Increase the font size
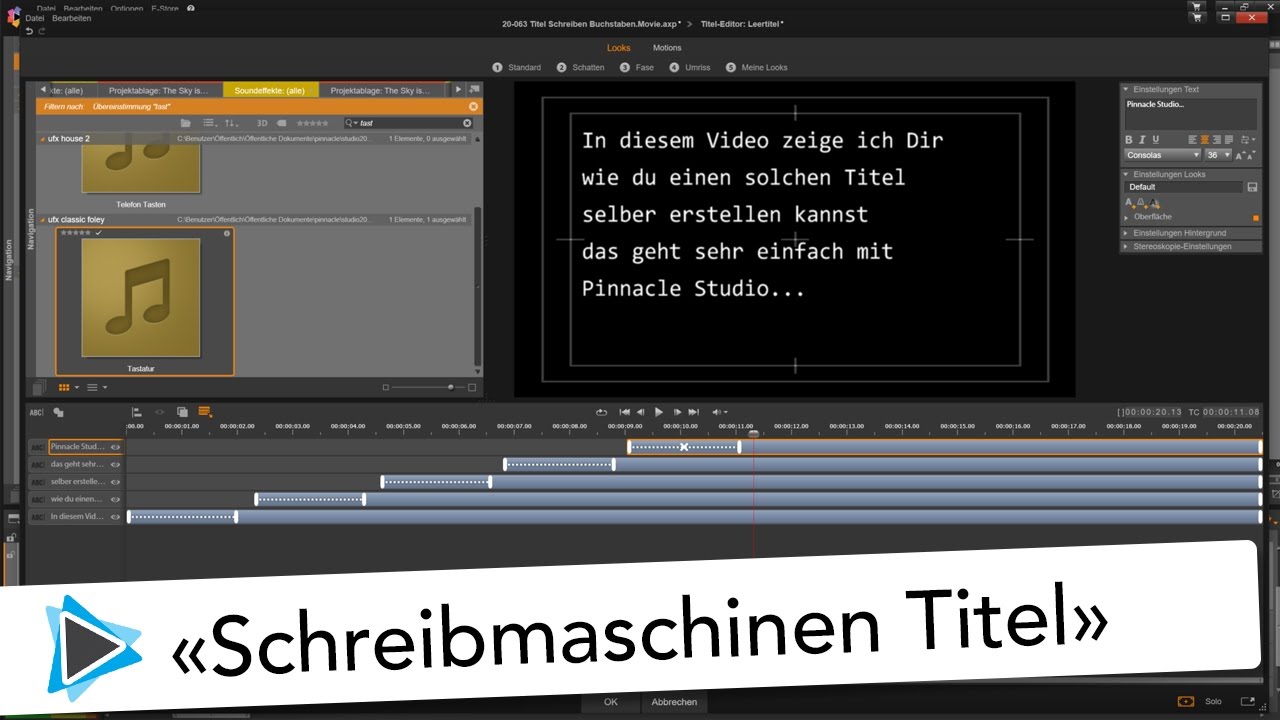The width and height of the screenshot is (1280, 720). [x=1240, y=155]
